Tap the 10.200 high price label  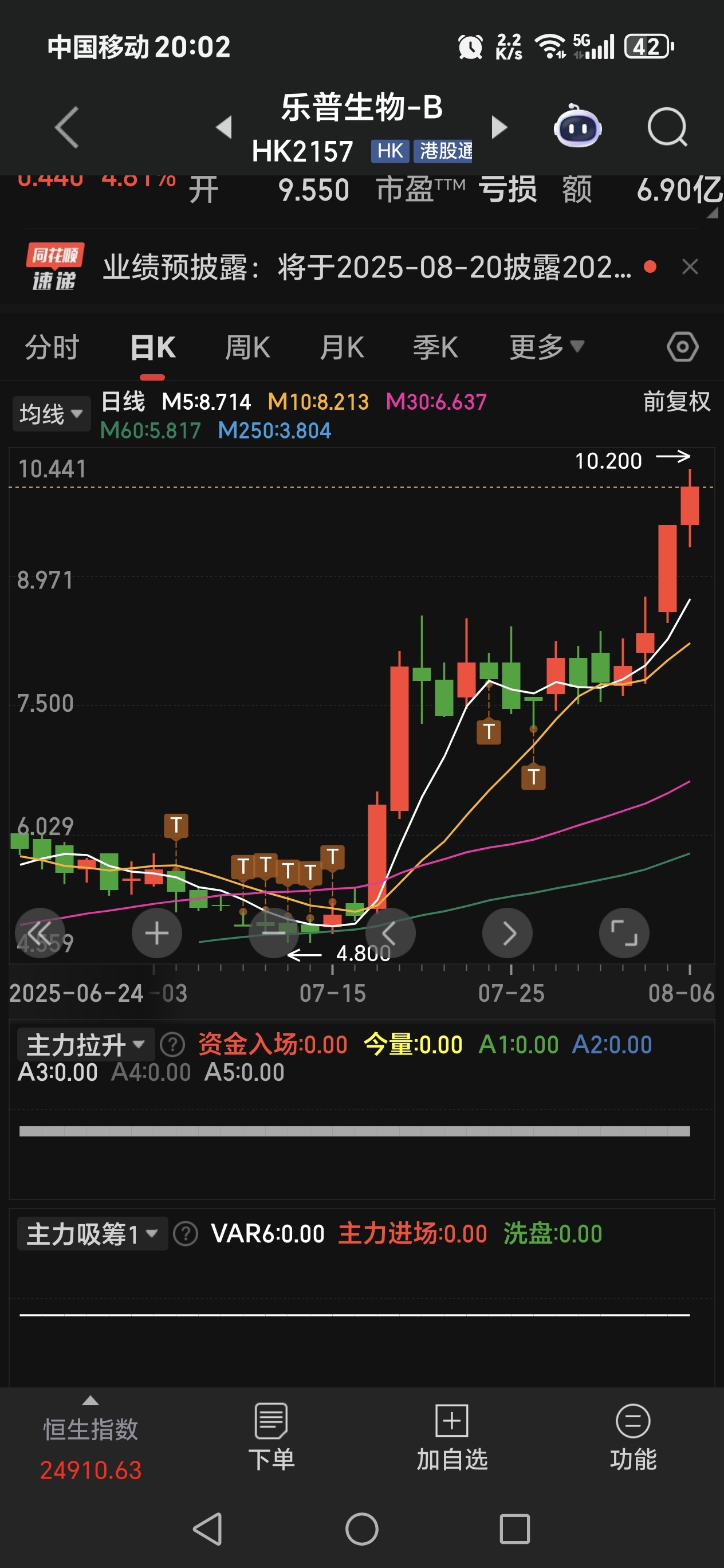point(608,461)
